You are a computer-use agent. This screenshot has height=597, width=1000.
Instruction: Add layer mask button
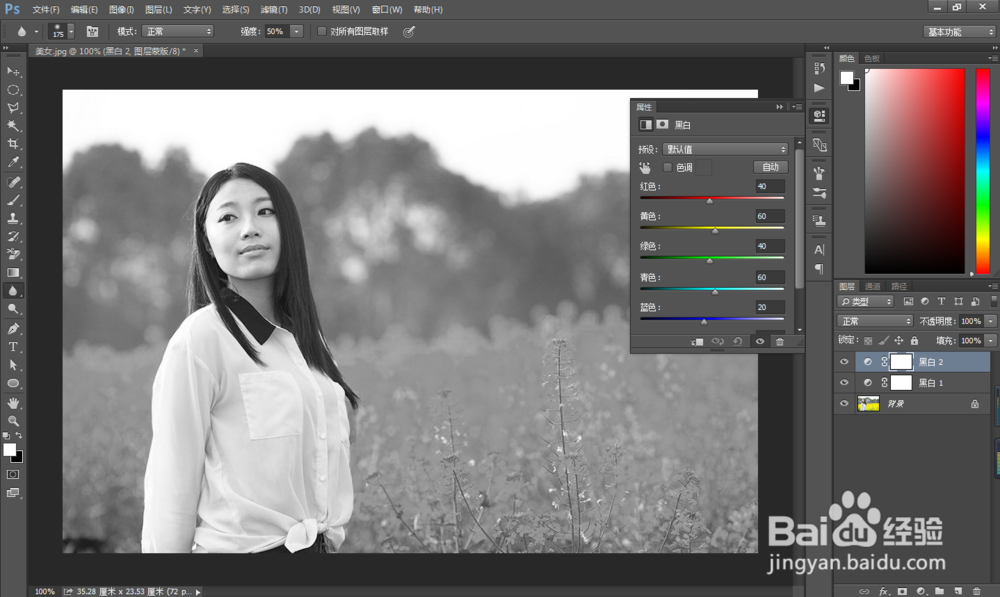pos(902,591)
